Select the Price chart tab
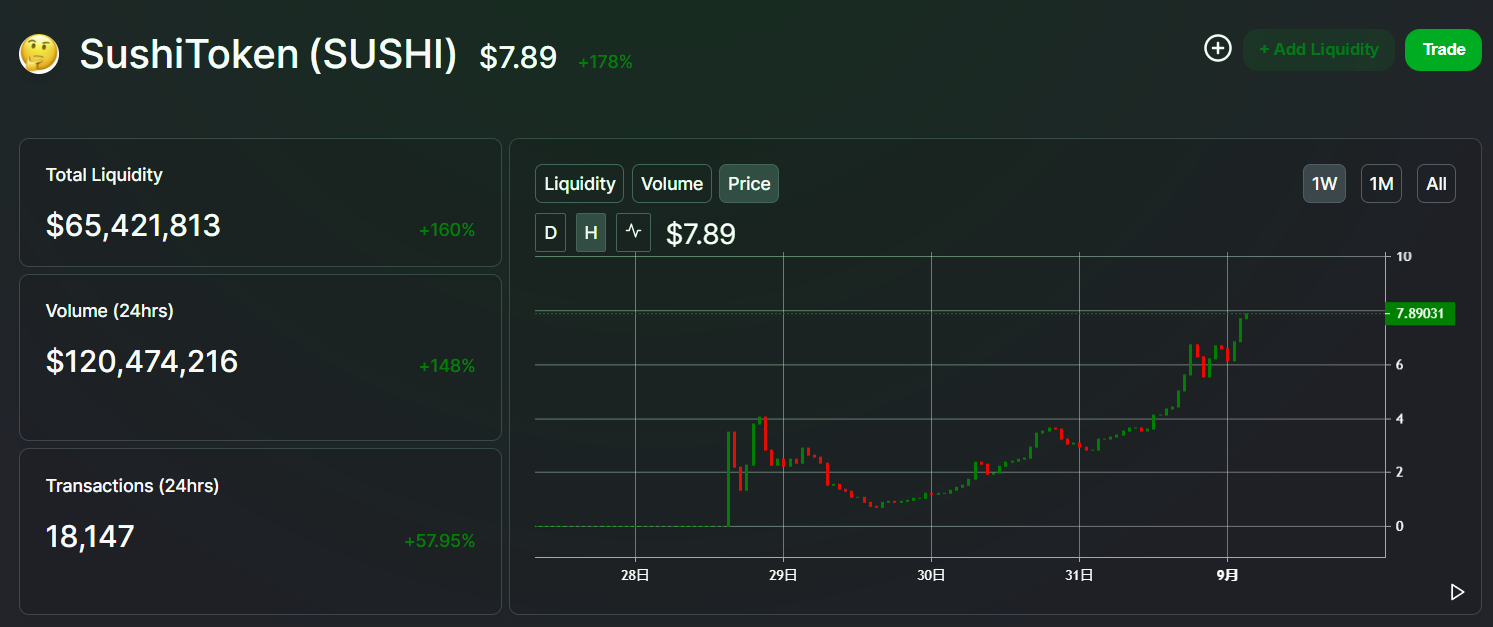 [748, 184]
